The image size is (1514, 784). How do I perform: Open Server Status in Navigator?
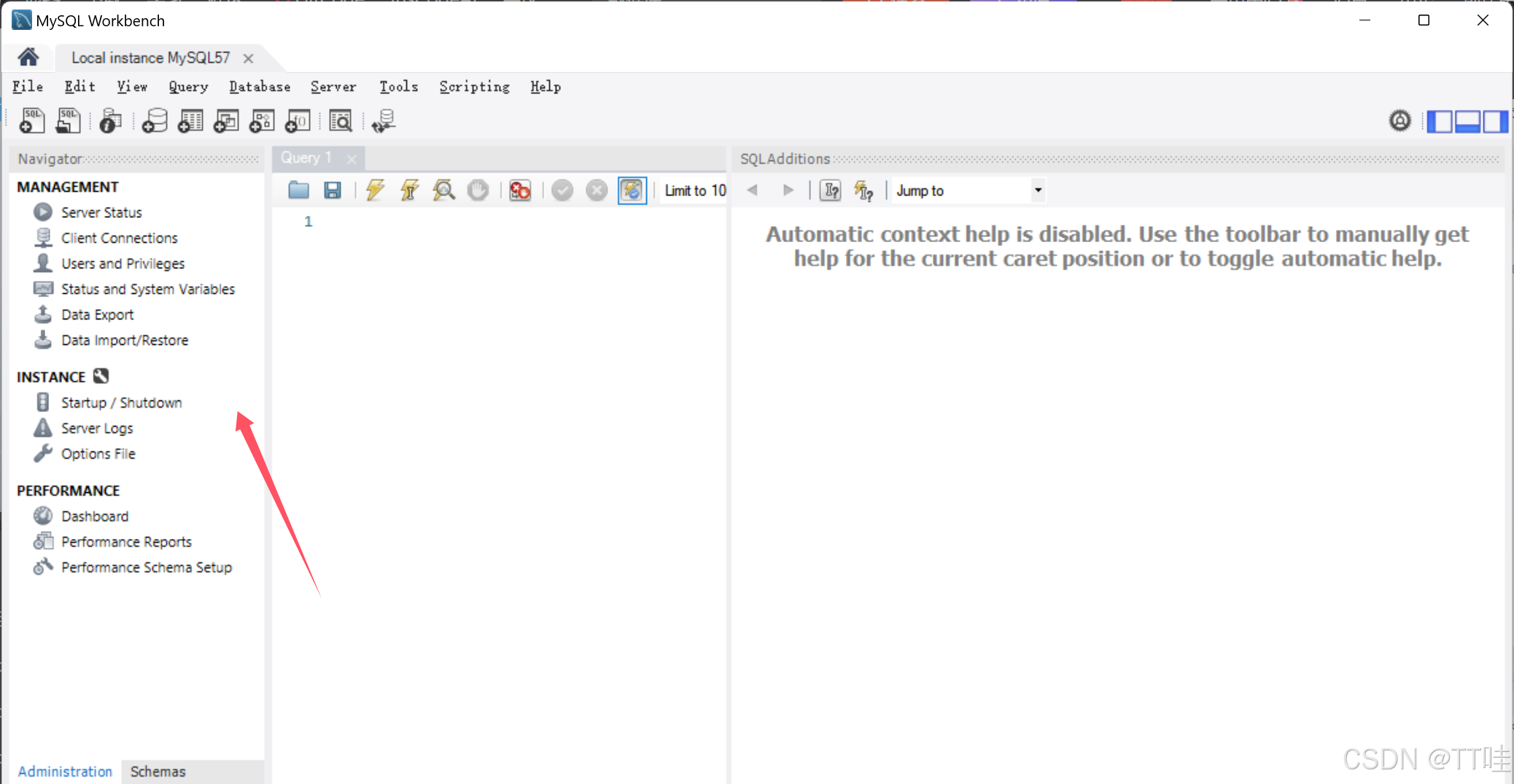click(x=101, y=212)
